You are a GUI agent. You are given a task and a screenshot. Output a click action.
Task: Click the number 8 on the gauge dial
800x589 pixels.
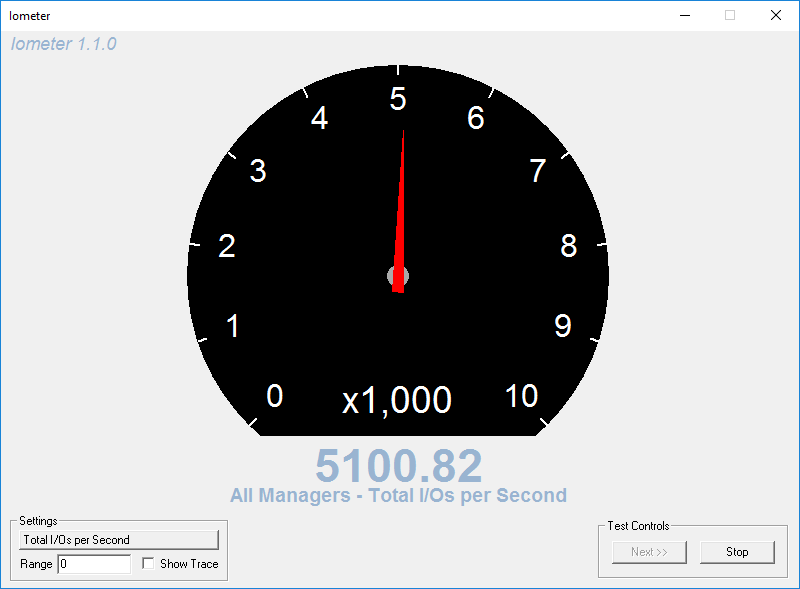(568, 246)
